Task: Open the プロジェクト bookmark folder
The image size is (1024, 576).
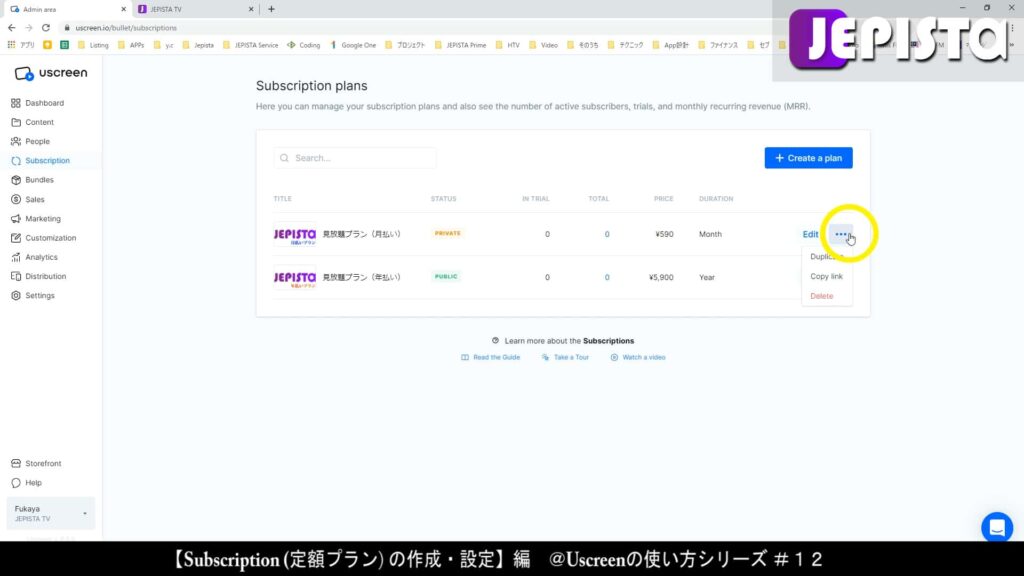Action: [405, 45]
